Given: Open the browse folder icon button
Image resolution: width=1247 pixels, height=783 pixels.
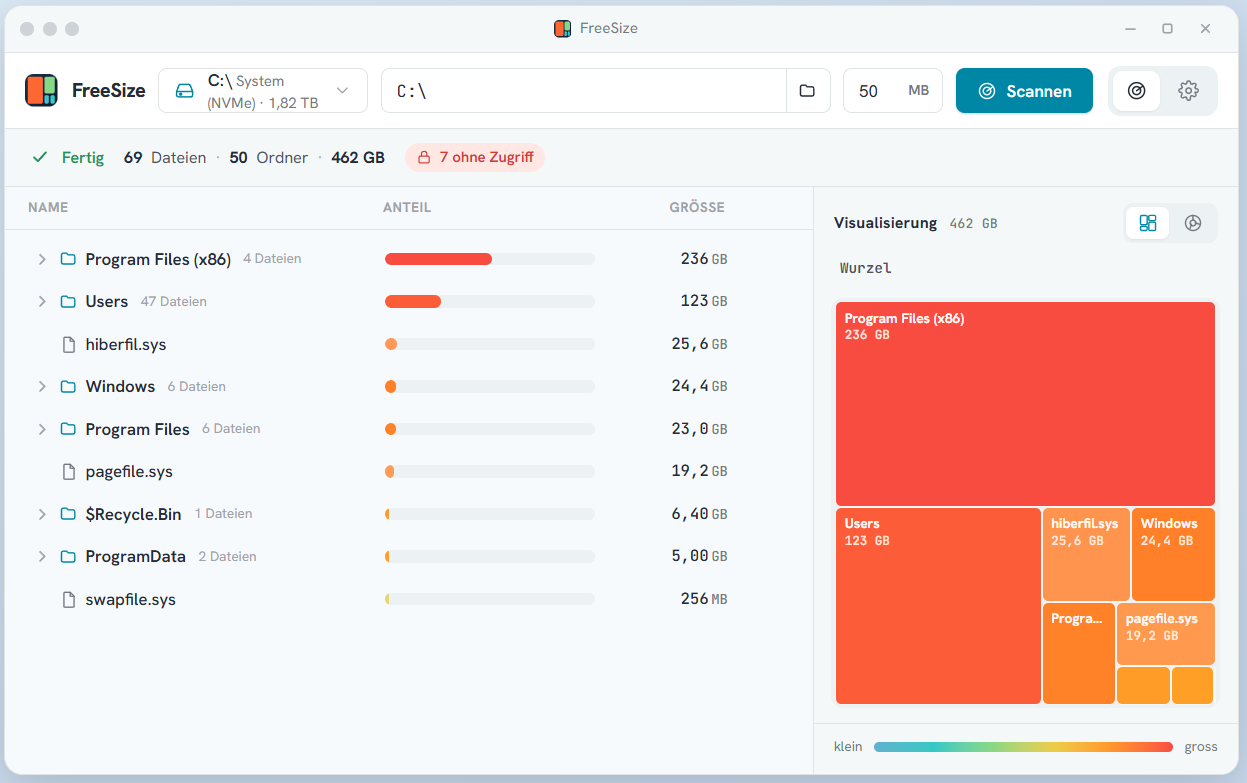Looking at the screenshot, I should point(807,91).
